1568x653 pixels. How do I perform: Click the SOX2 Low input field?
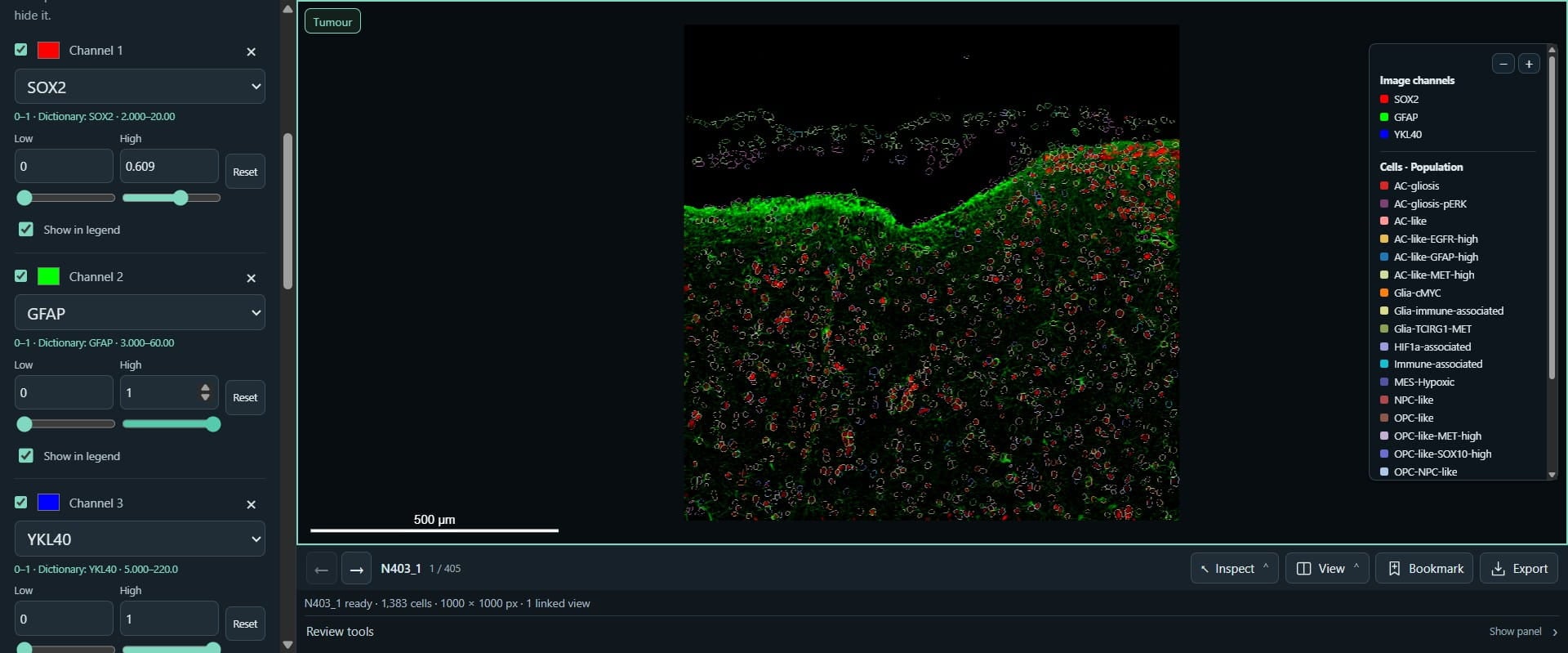pos(64,166)
